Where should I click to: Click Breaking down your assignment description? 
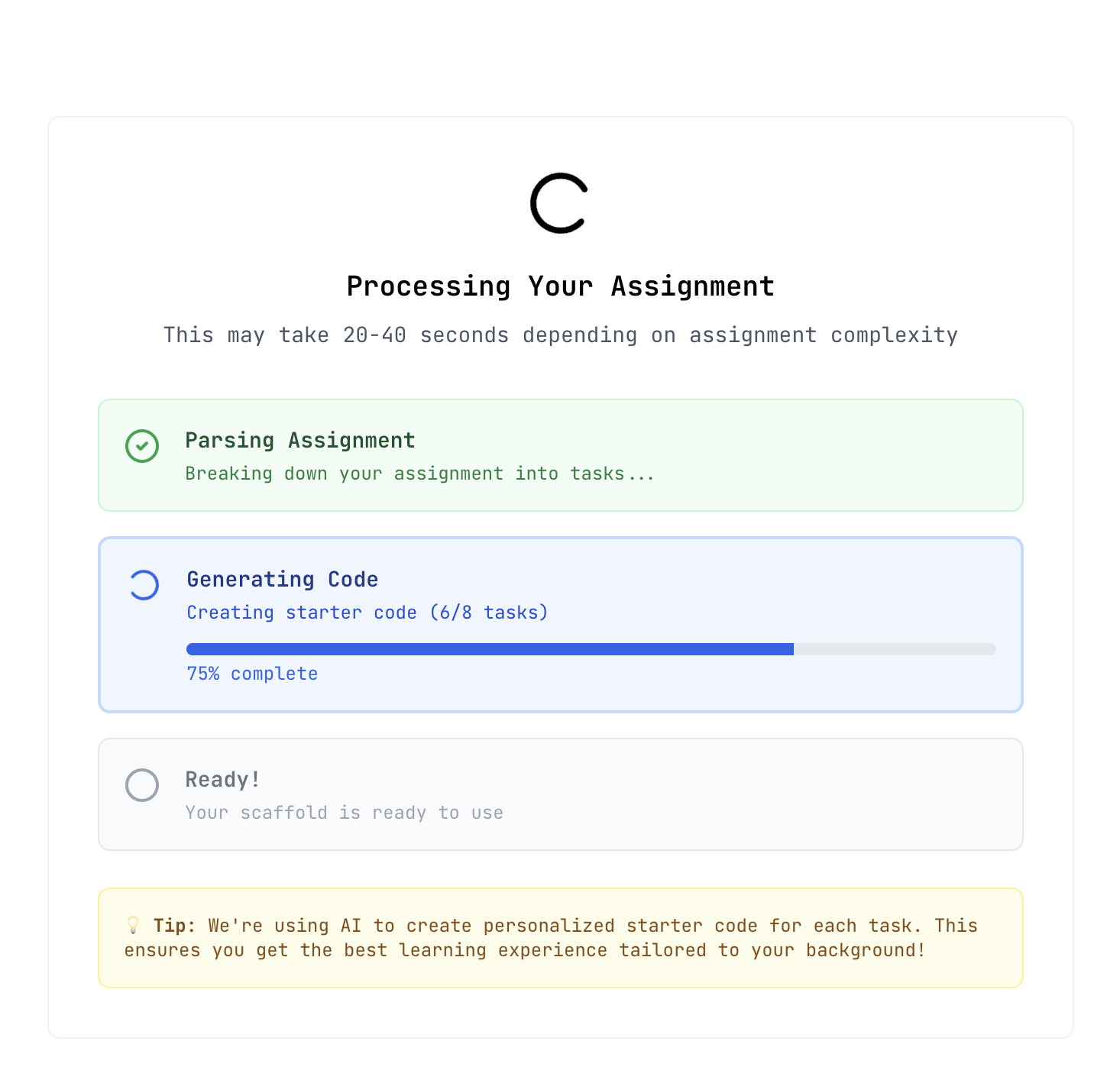(x=419, y=474)
